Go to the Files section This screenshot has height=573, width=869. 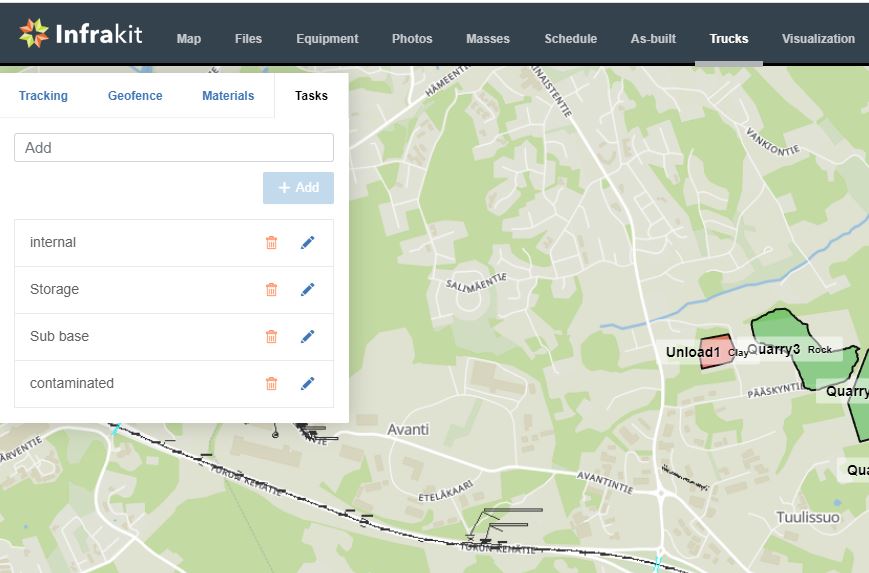[248, 39]
